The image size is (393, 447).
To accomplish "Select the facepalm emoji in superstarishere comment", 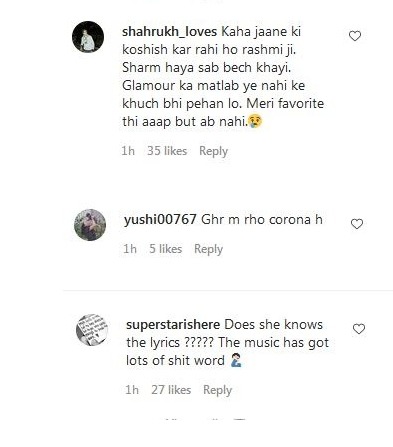I will pos(236,361).
